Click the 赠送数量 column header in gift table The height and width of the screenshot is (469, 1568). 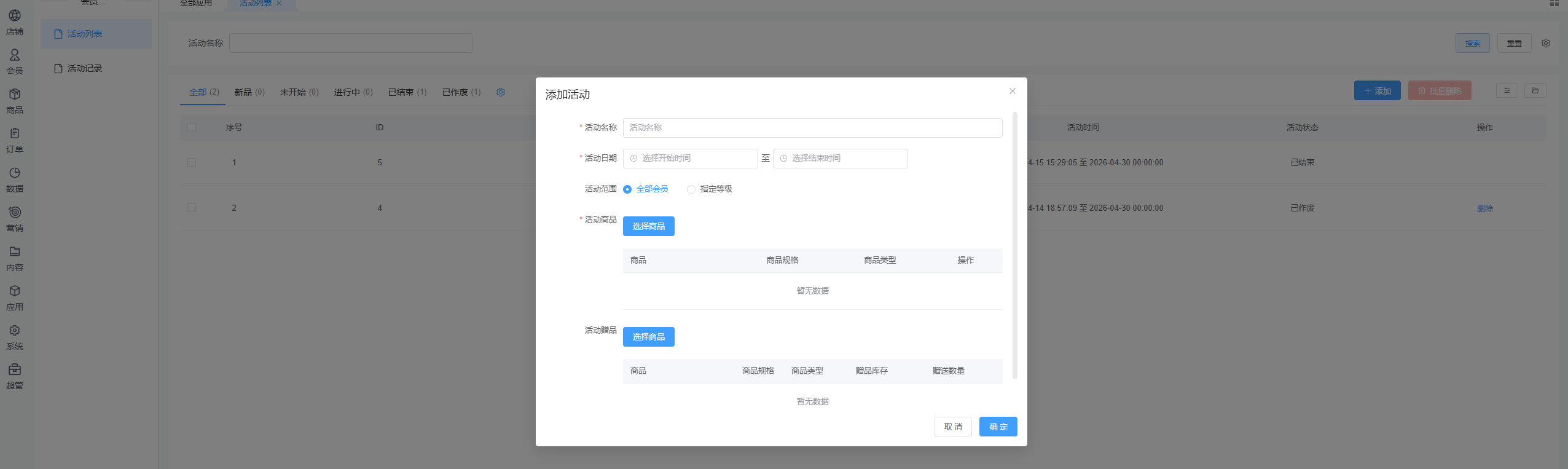(x=949, y=371)
